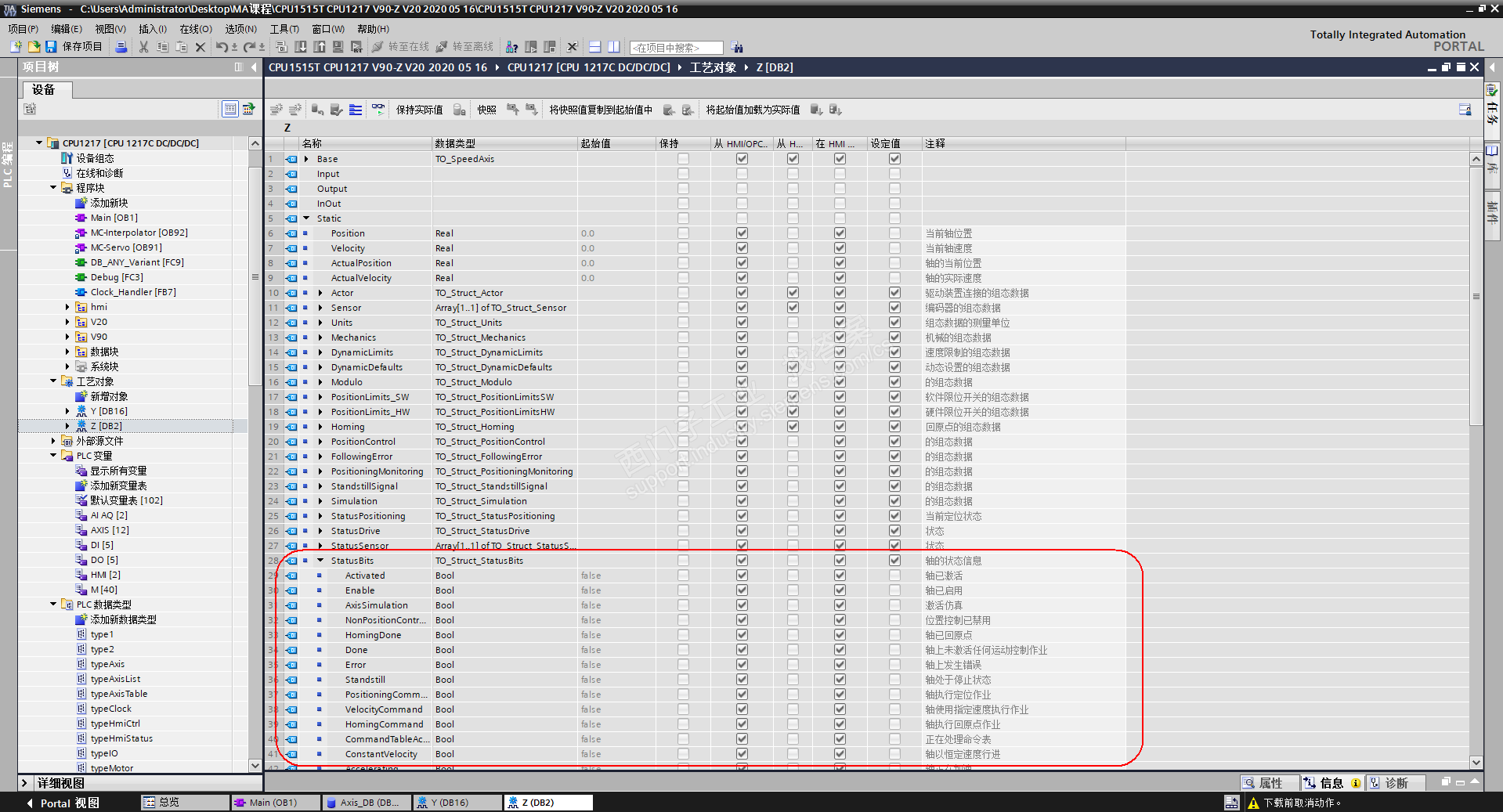Toggle HMI/OPC accessible checkbox for Error row
This screenshot has height=812, width=1503.
click(742, 665)
